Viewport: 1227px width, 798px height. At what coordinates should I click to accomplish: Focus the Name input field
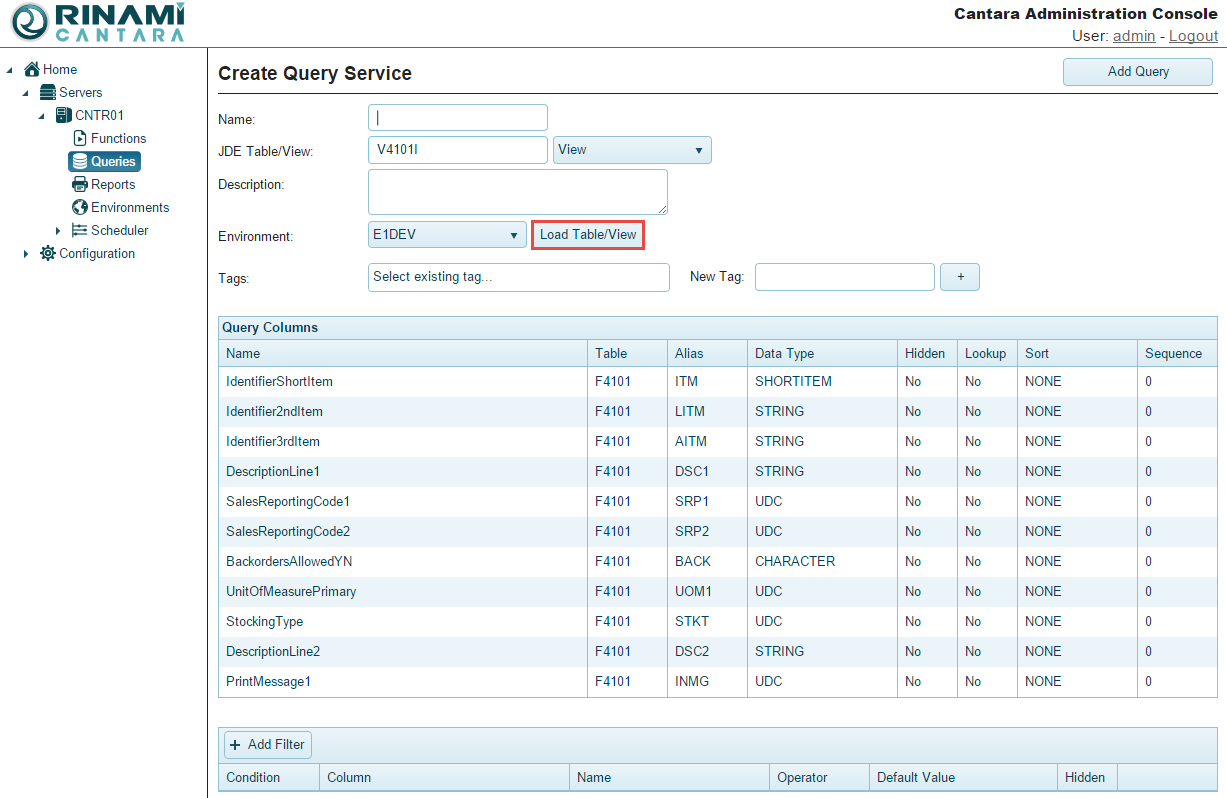458,118
